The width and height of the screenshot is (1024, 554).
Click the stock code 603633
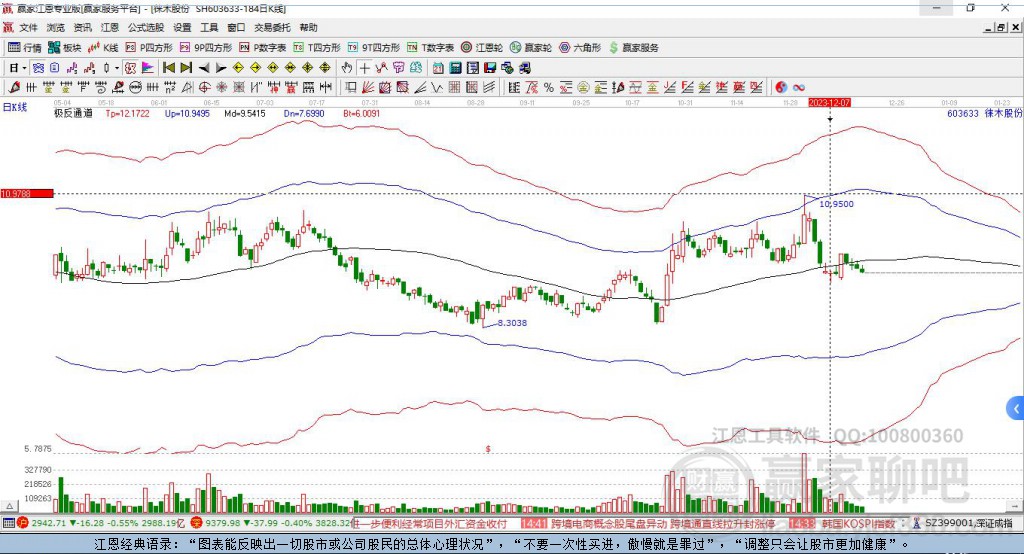click(963, 114)
